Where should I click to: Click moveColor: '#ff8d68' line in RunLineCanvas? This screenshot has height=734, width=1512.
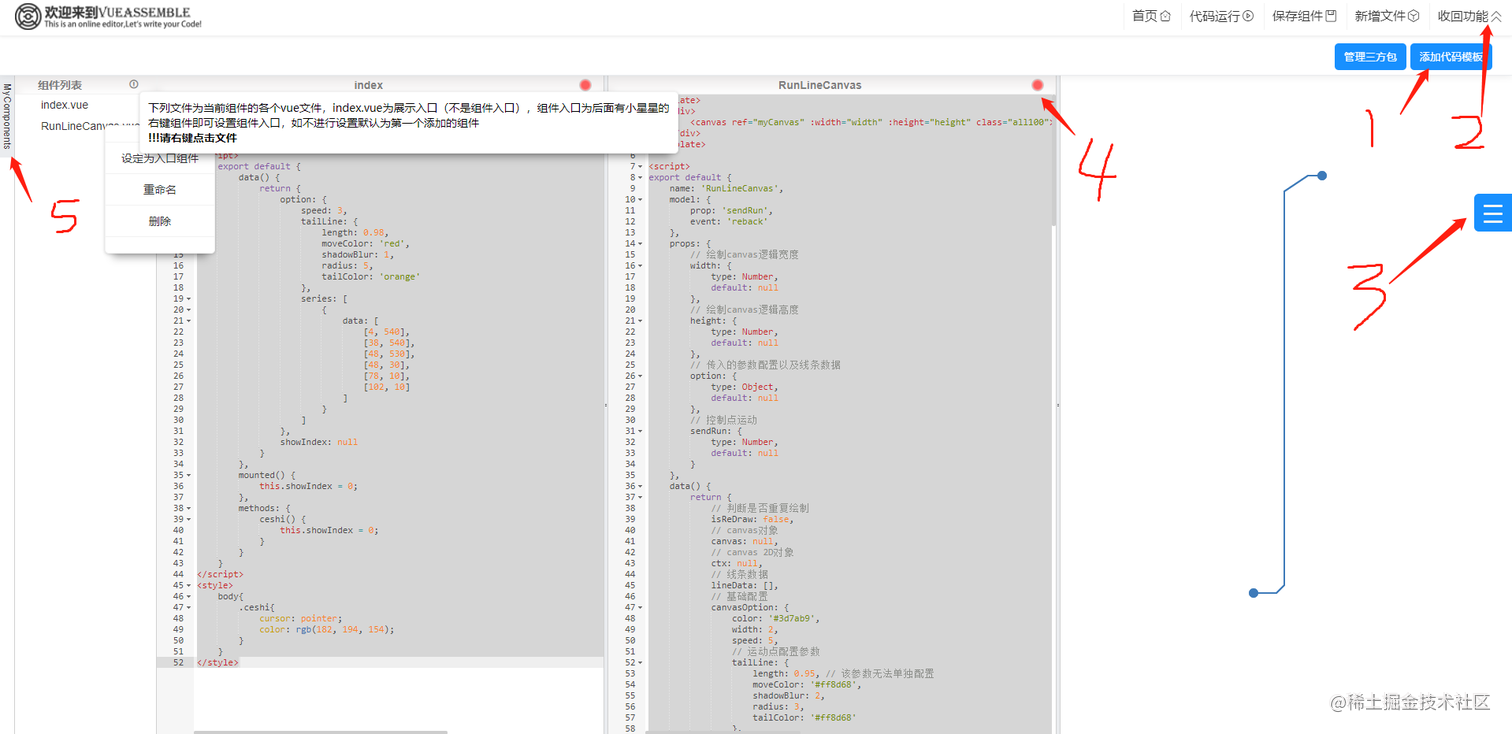806,684
